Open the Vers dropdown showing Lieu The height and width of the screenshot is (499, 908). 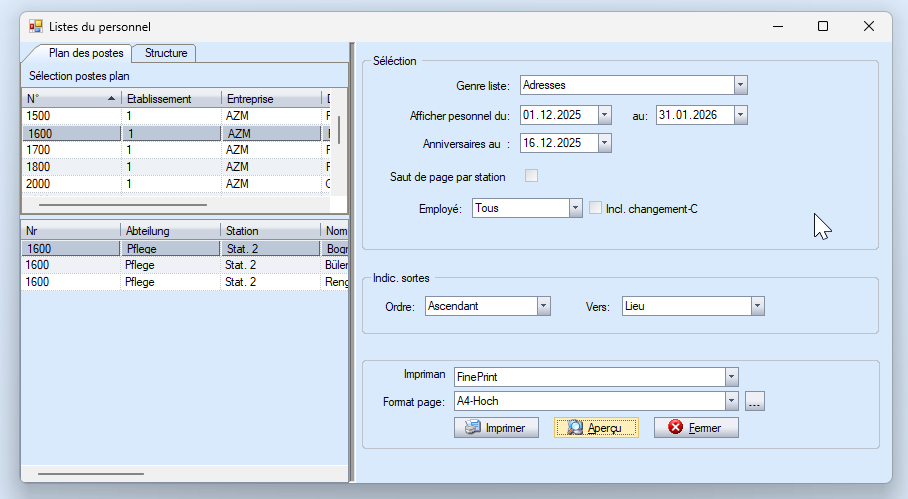(757, 306)
